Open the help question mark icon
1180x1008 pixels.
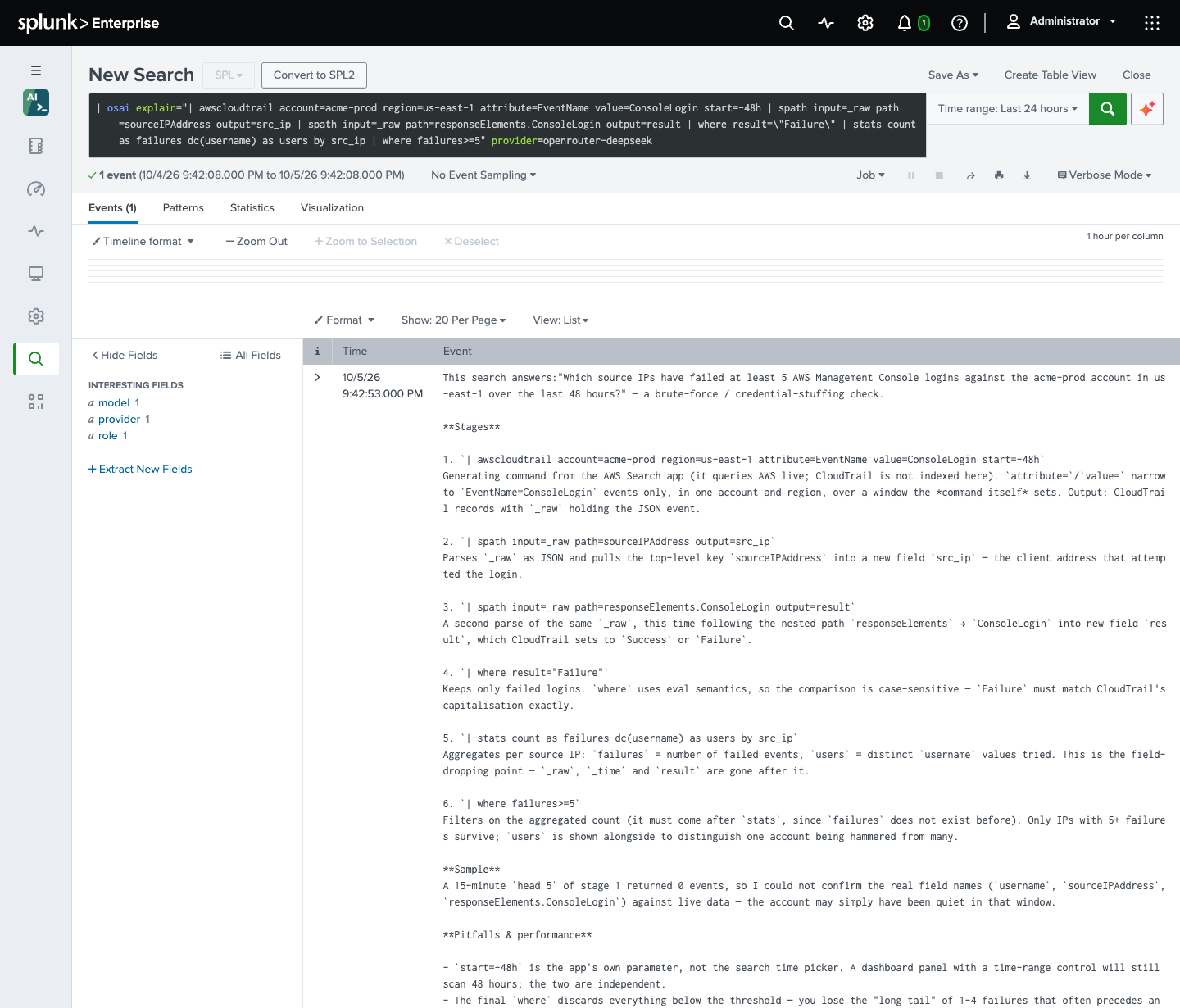point(960,23)
